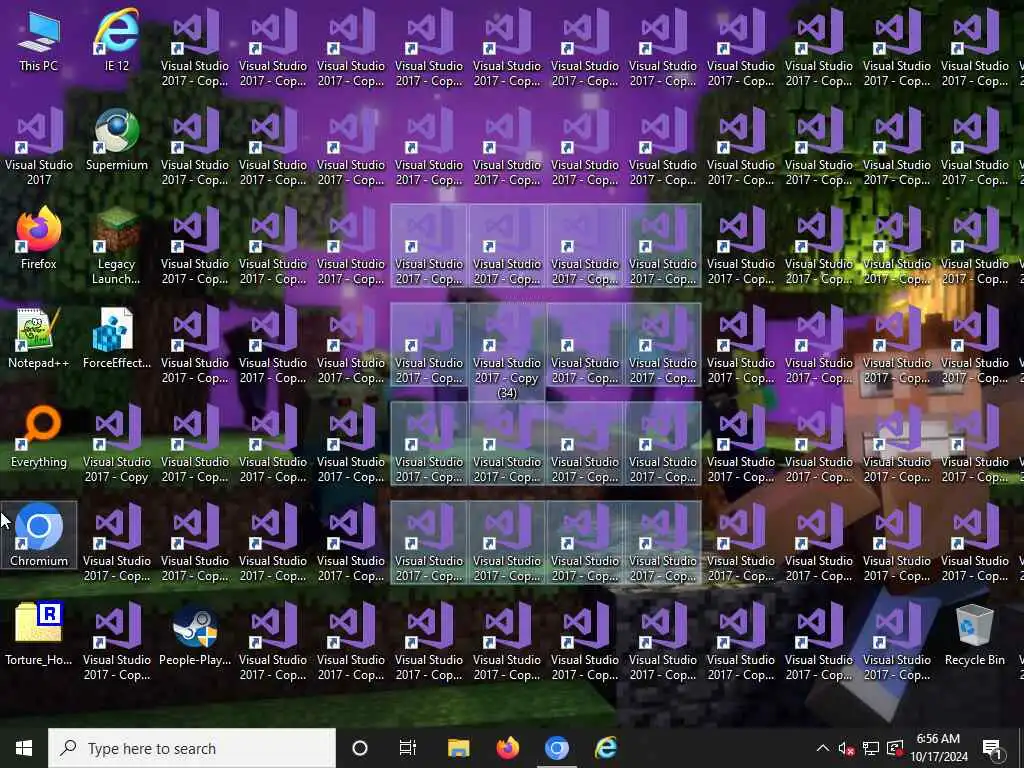Launch Internet Explorer from the taskbar
Viewport: 1024px width, 768px height.
(606, 748)
